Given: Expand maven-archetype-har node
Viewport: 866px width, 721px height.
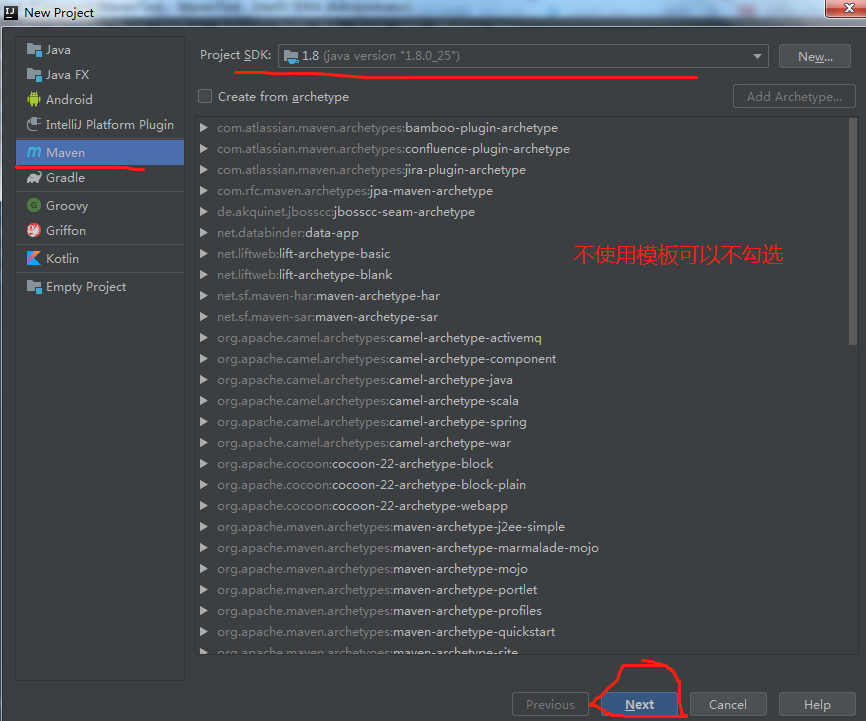Looking at the screenshot, I should coord(204,296).
